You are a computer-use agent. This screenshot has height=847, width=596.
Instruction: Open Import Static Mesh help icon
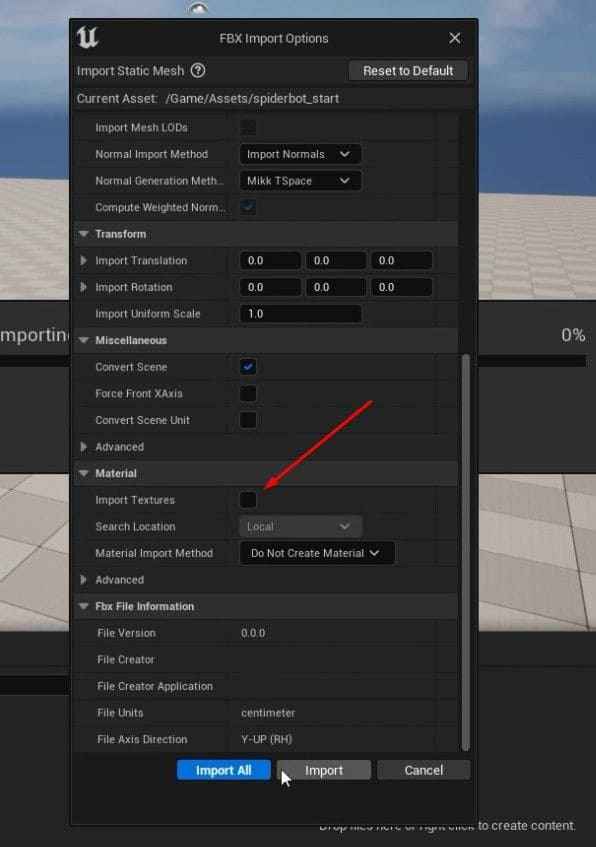(x=198, y=70)
